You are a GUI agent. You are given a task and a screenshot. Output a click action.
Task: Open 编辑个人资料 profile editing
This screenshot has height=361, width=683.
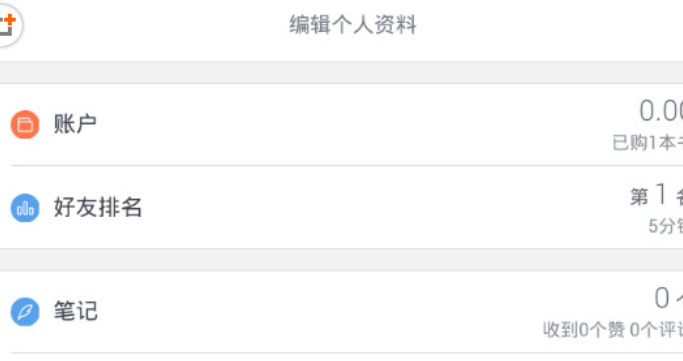point(353,25)
